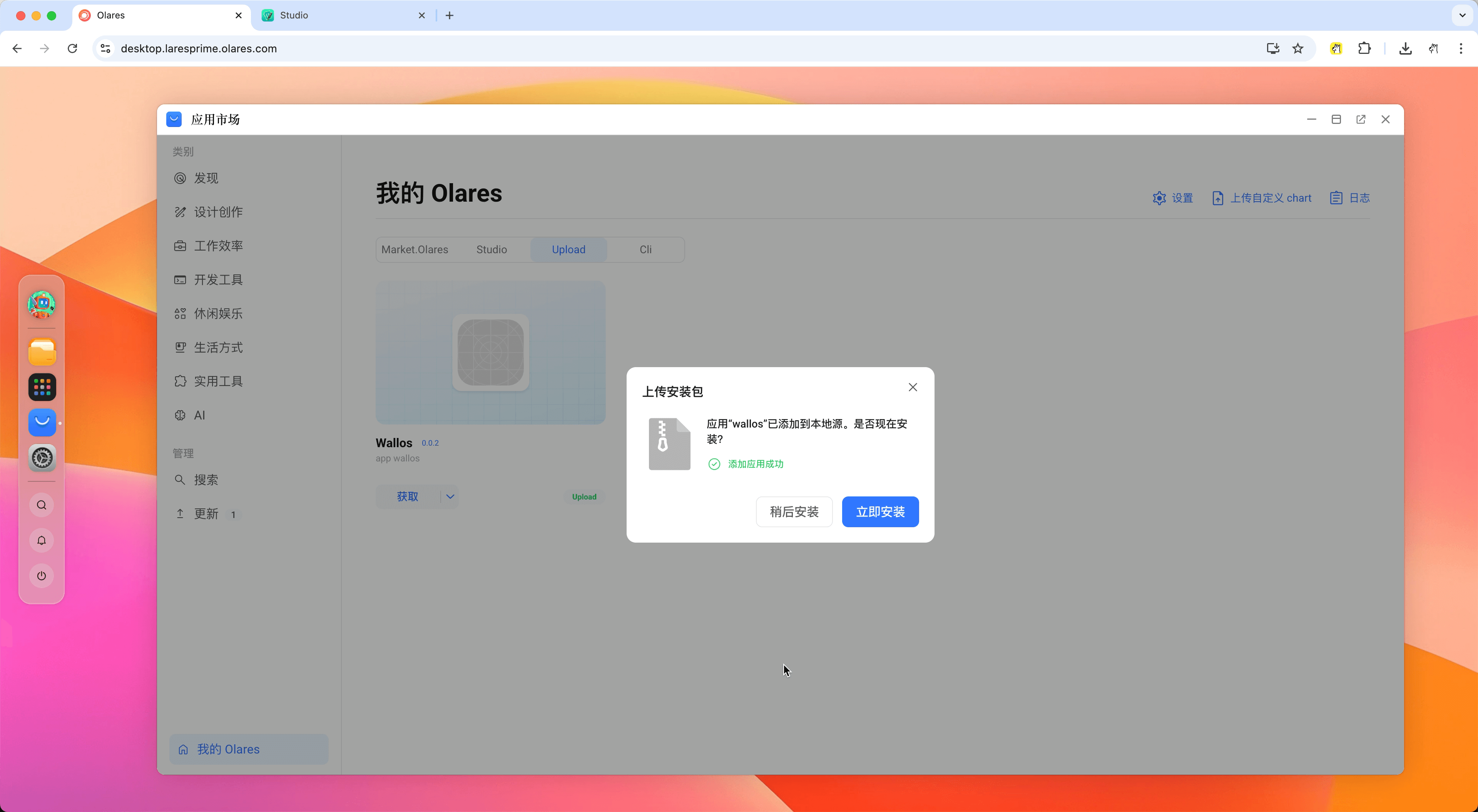Open the Launchpad icon in the dock
Screen dimensions: 1478x812
point(41,387)
